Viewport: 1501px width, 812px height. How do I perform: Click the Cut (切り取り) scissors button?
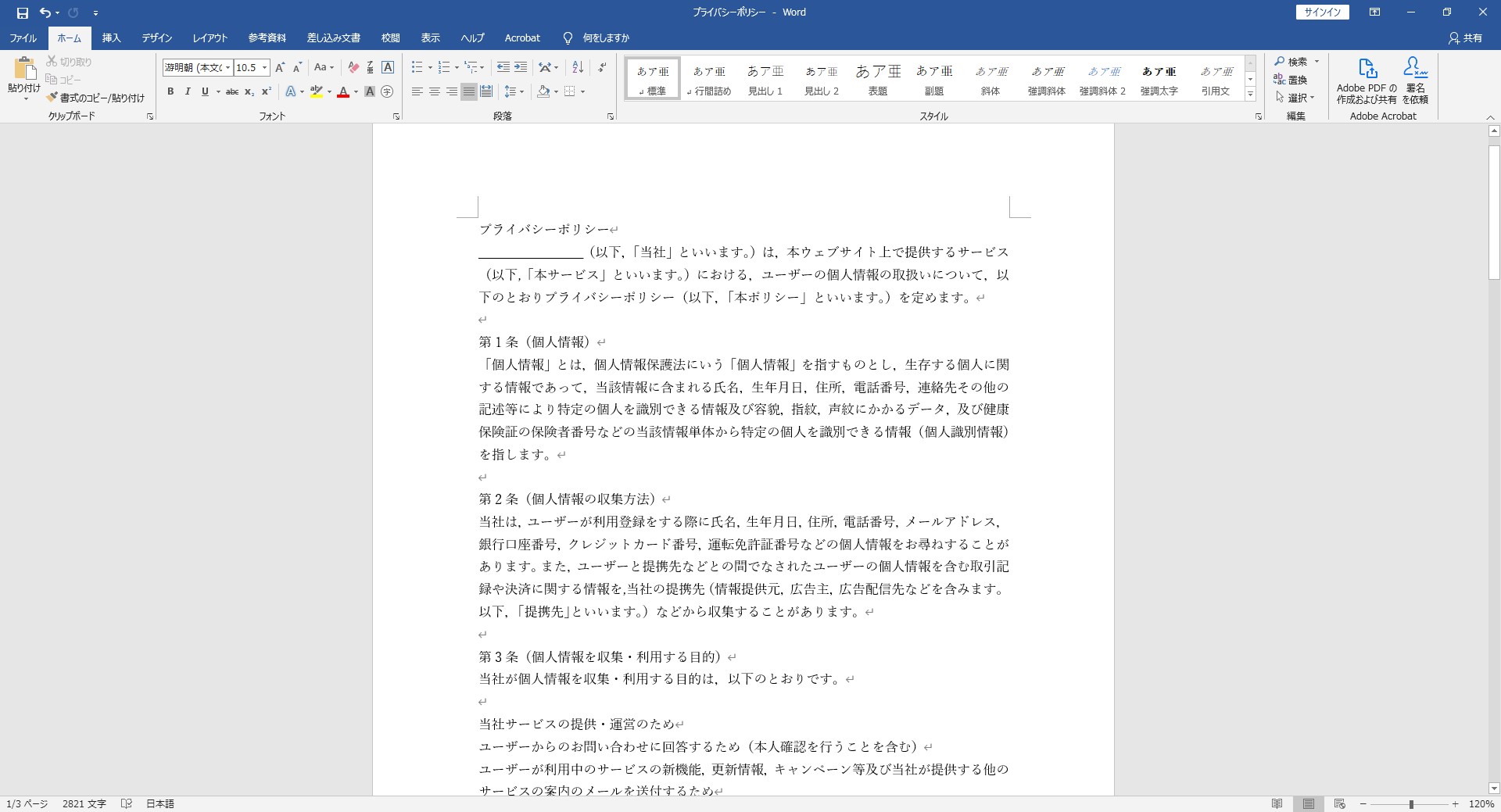click(x=69, y=62)
